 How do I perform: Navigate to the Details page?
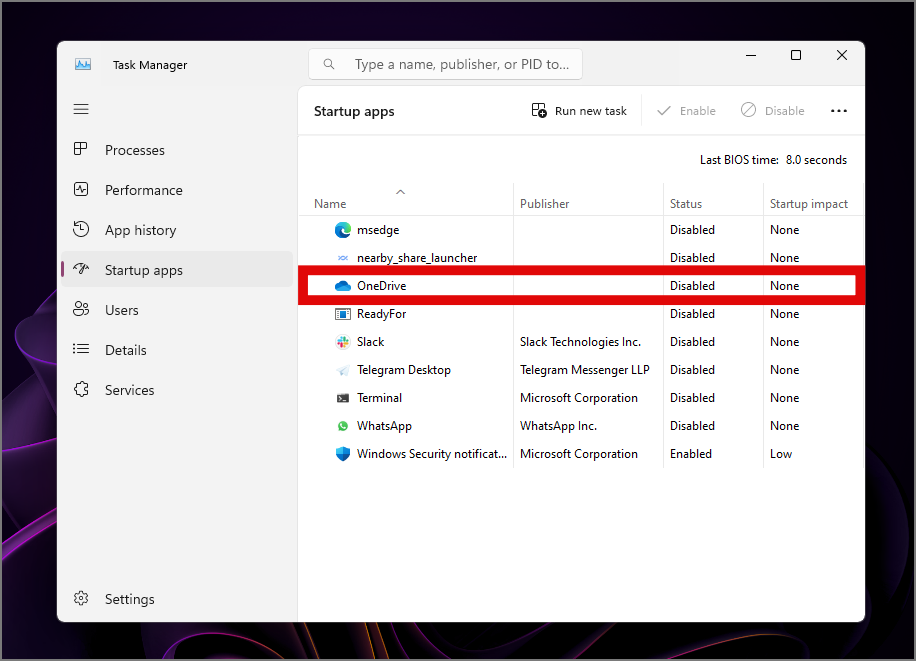click(x=177, y=350)
